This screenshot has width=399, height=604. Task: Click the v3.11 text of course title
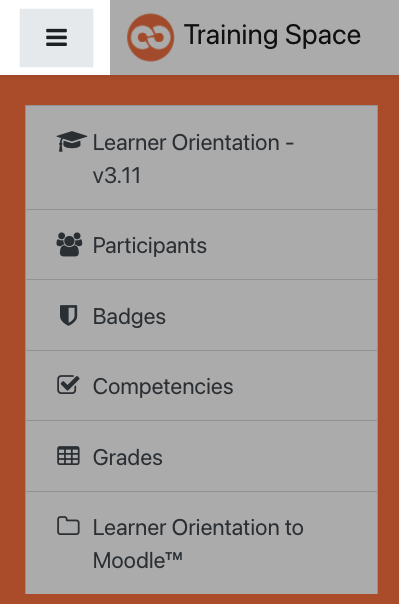pyautogui.click(x=117, y=175)
